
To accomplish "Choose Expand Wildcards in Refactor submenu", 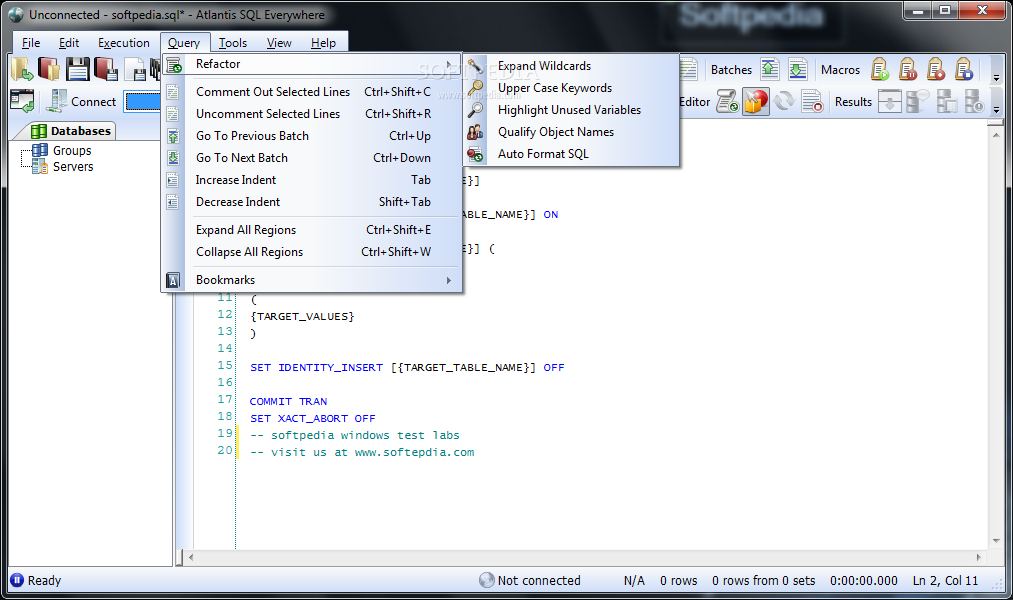I will coord(571,66).
